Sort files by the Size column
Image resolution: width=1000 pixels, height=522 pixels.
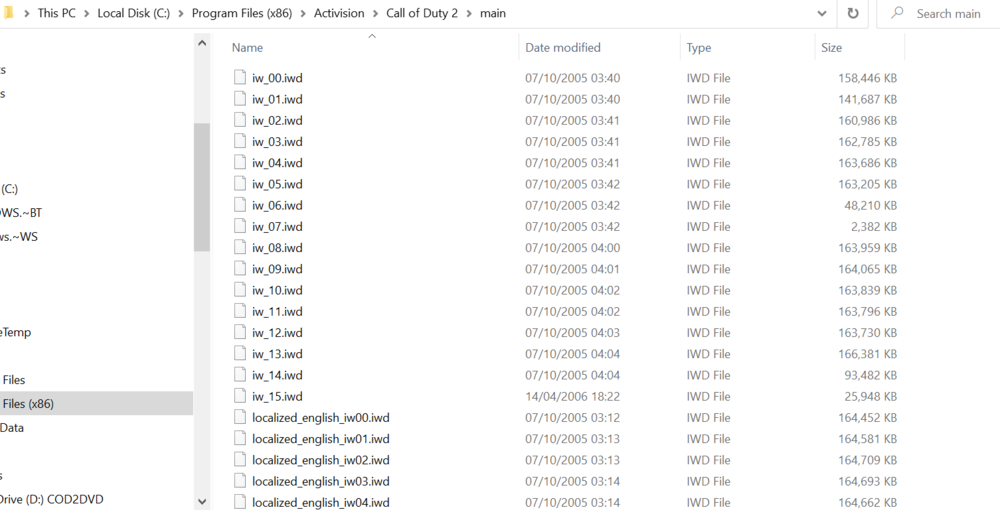[831, 48]
